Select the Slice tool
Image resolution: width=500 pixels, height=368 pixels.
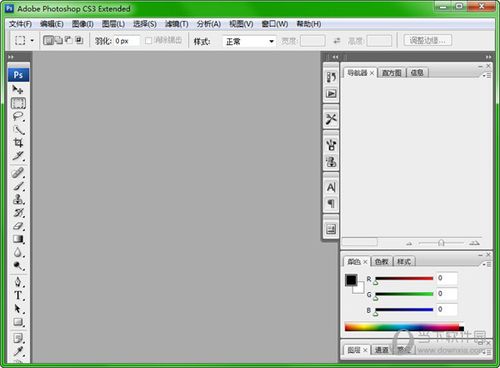(18, 156)
